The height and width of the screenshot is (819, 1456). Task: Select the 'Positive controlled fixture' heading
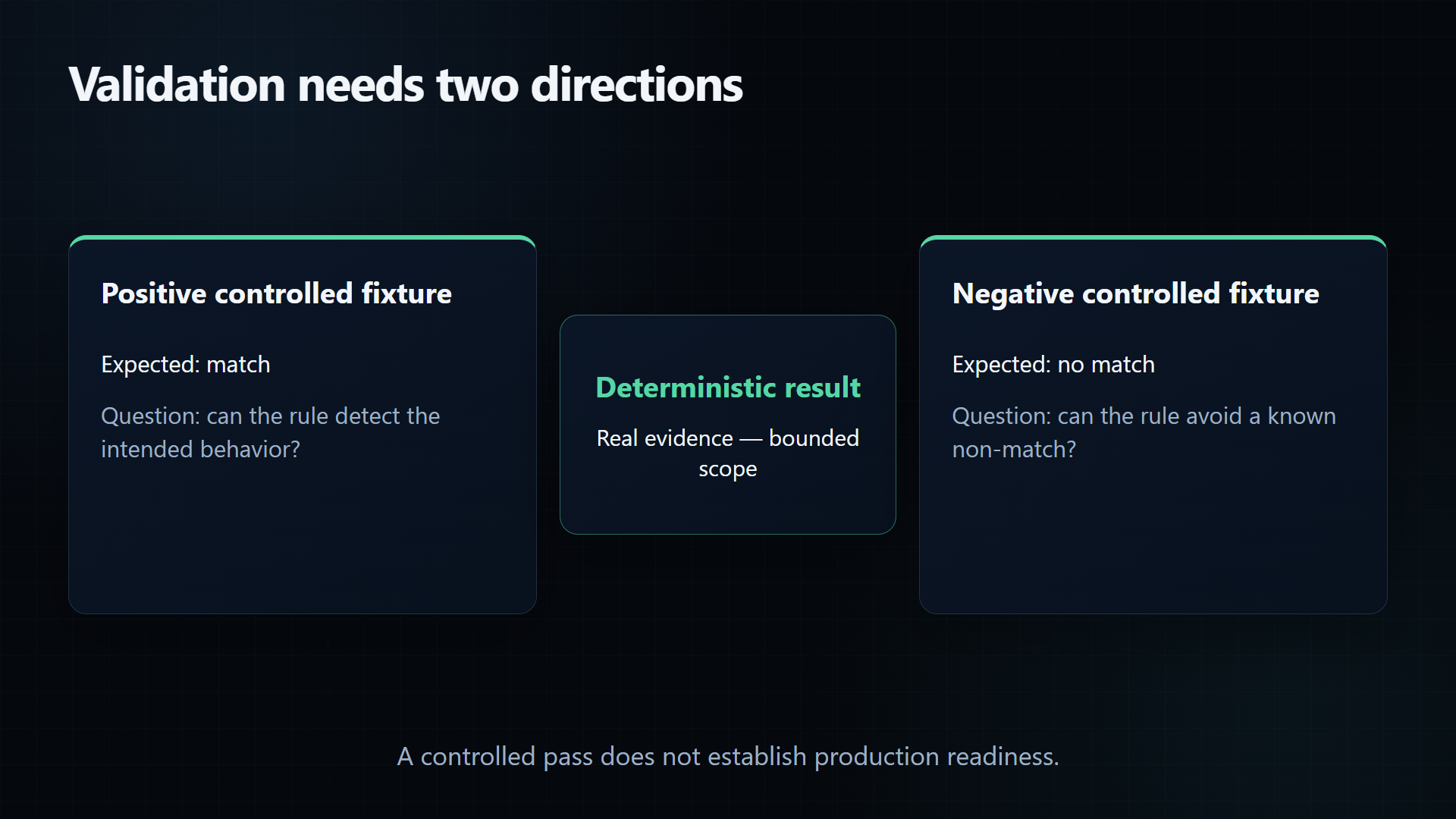click(276, 293)
